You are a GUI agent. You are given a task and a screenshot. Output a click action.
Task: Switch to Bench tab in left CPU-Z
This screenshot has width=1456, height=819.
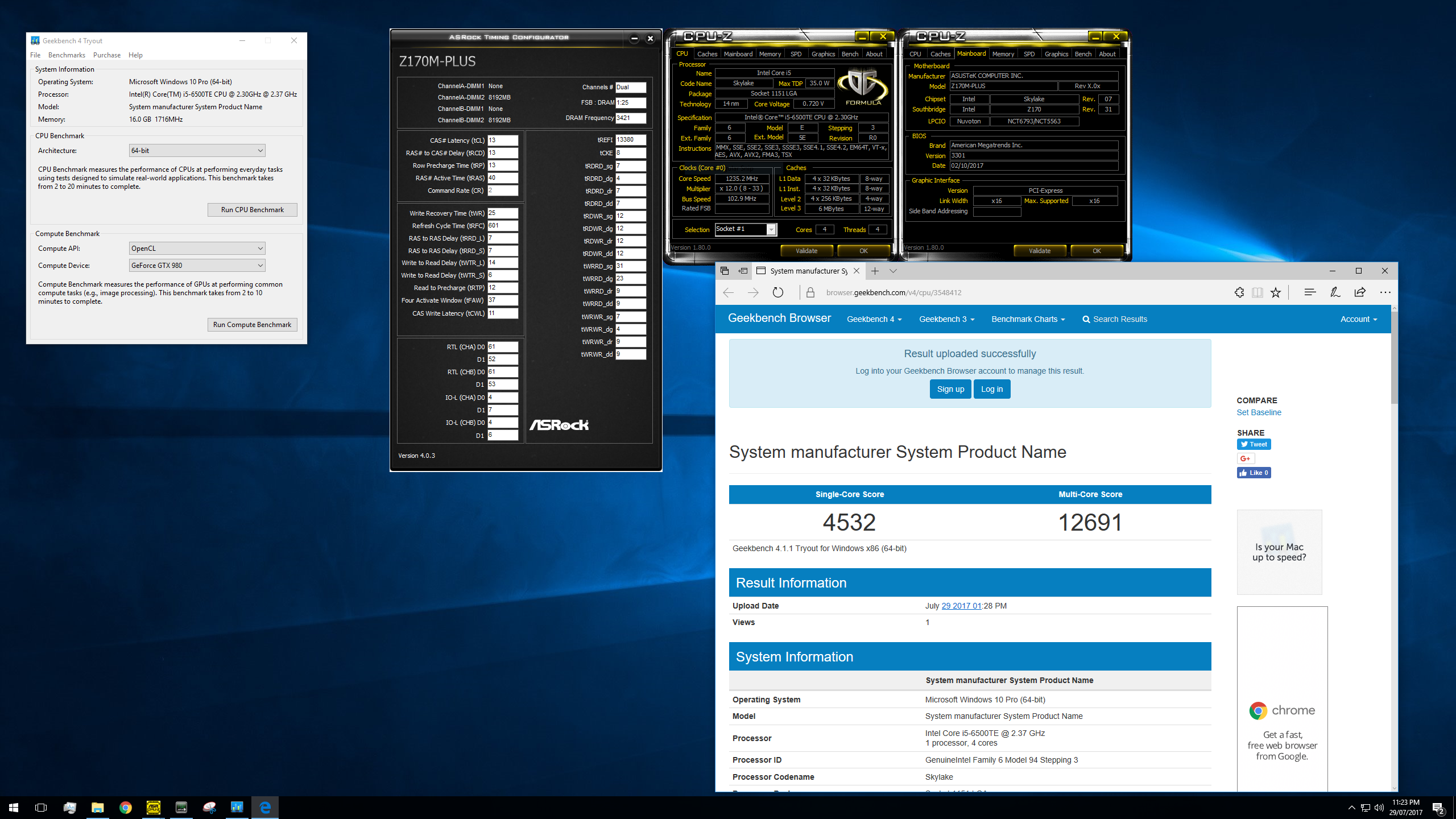[x=850, y=54]
